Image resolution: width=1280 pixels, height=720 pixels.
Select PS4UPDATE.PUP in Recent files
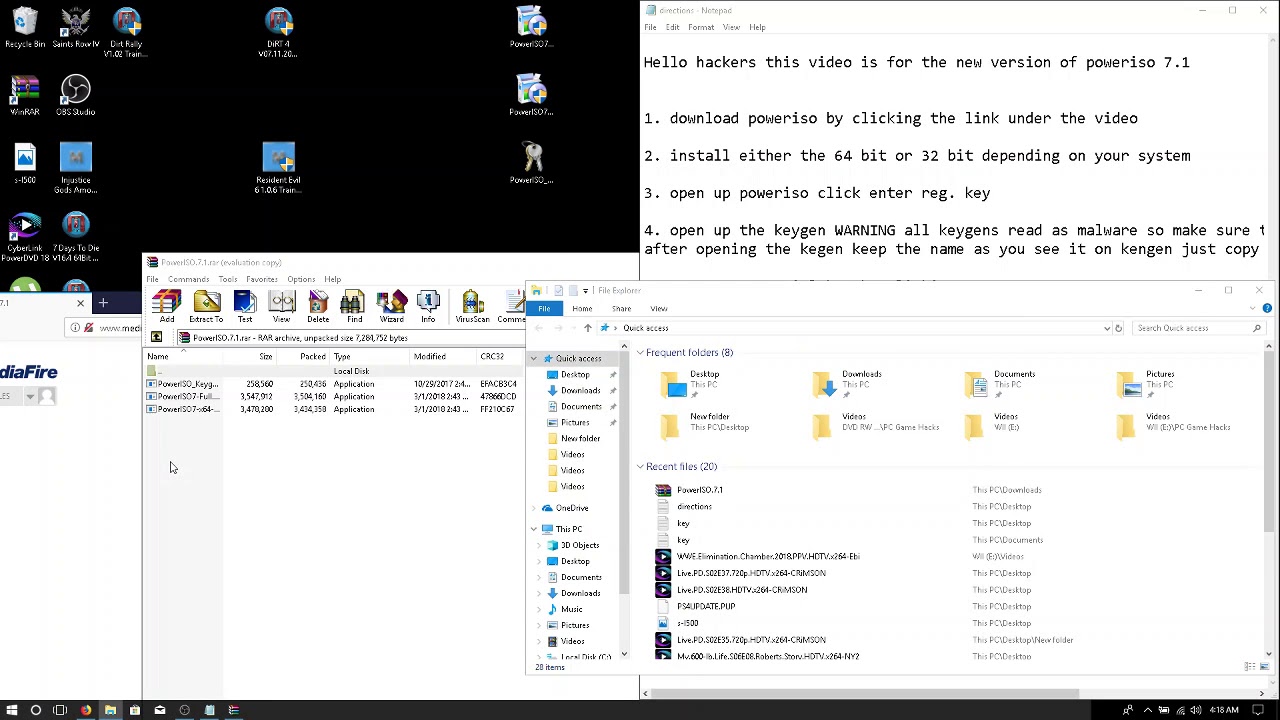tap(705, 606)
